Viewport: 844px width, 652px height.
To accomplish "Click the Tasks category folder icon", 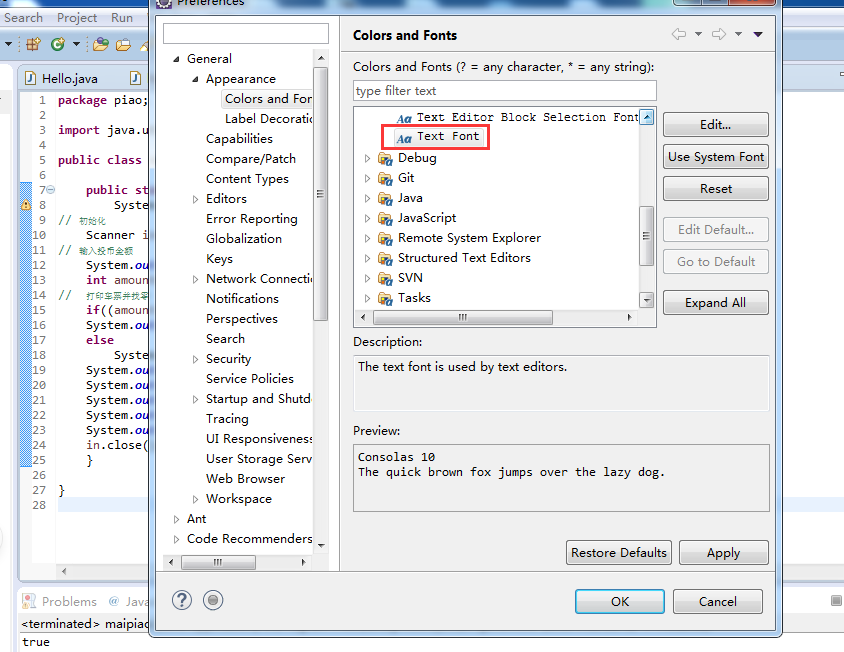I will pos(385,298).
